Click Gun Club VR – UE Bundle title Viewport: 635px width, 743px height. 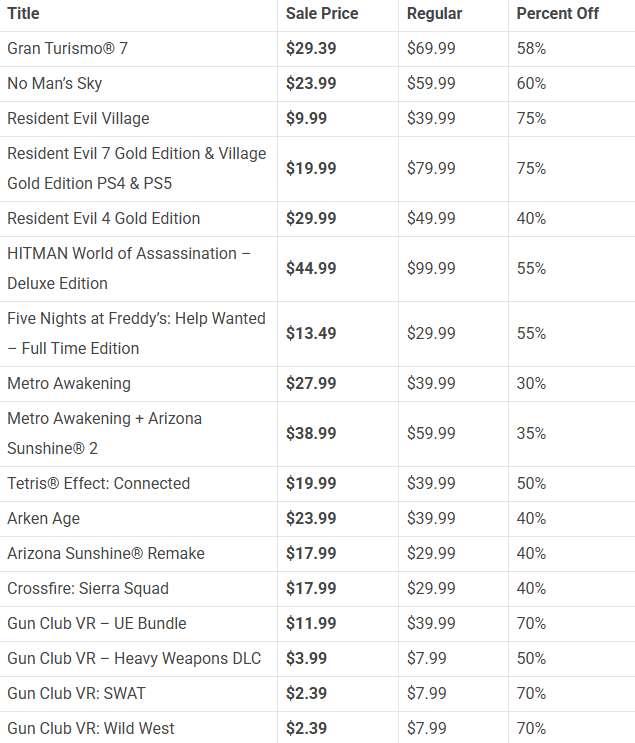[97, 624]
